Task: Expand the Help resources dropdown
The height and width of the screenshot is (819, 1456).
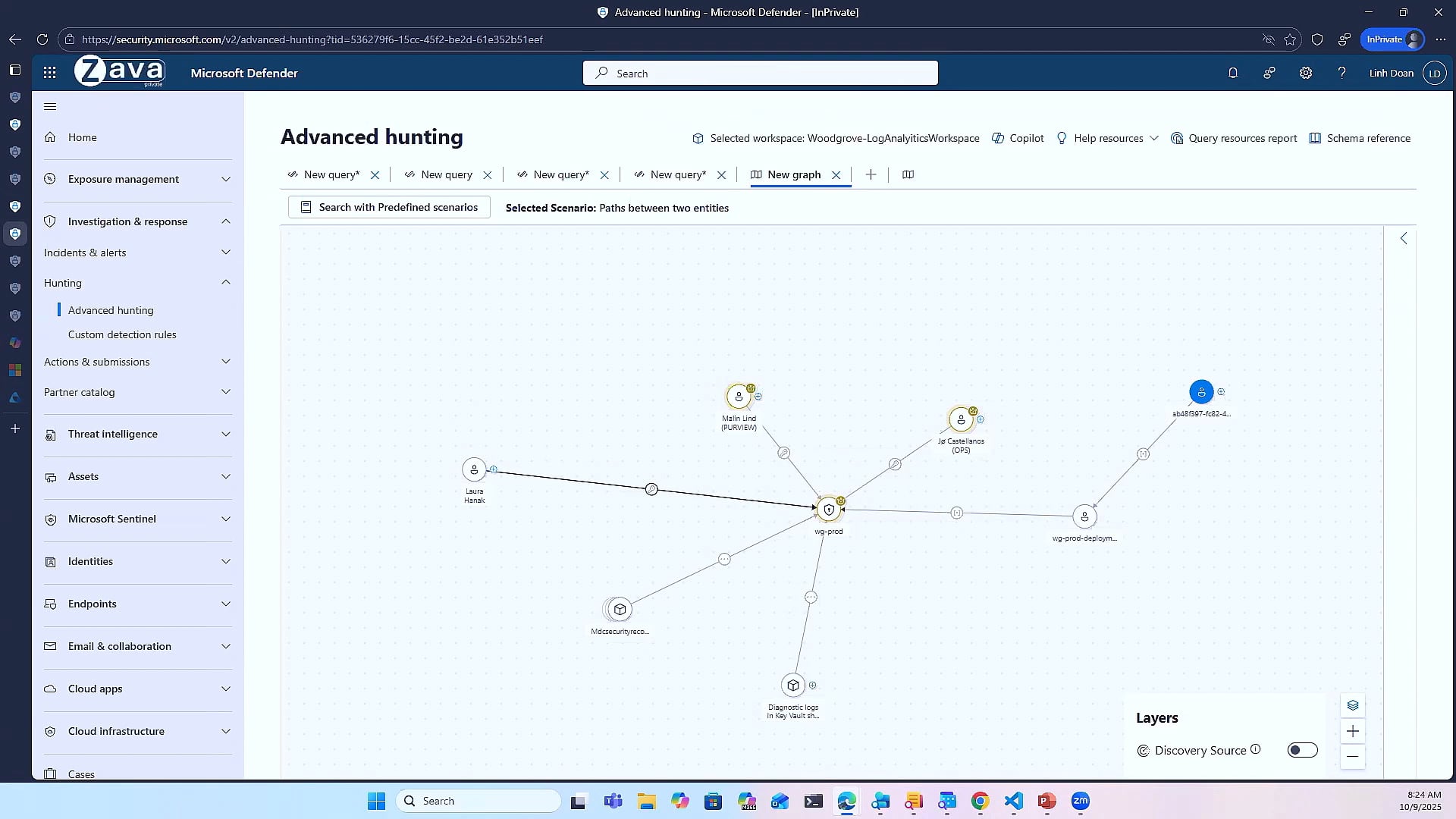Action: (x=1154, y=138)
